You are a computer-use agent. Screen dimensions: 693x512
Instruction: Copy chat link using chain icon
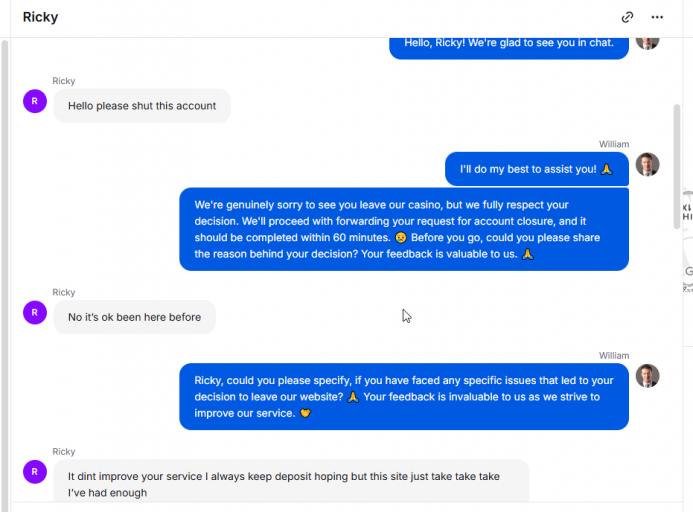pos(627,17)
